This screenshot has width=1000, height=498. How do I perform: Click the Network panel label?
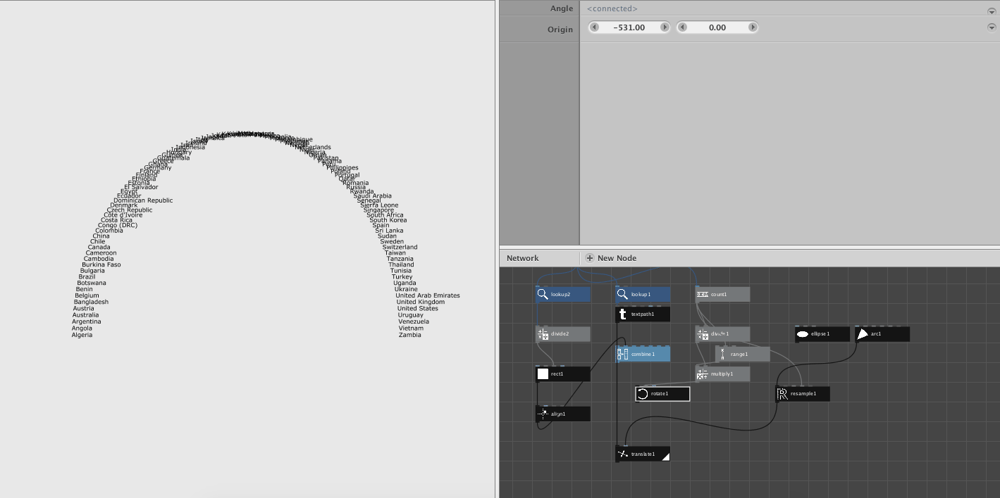coord(522,258)
